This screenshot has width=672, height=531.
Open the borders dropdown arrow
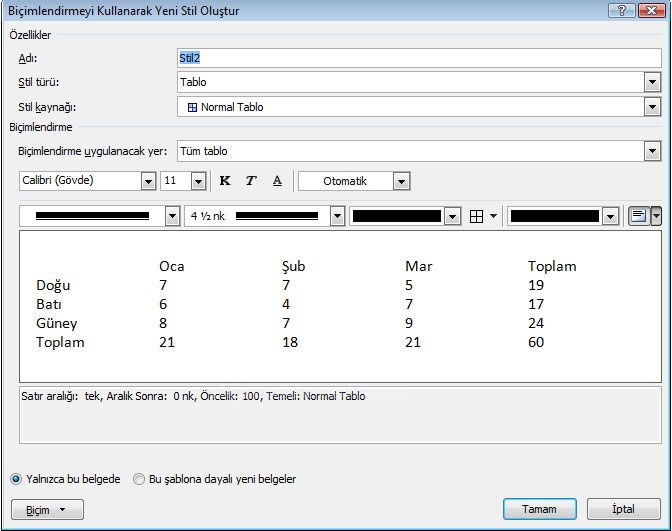tap(493, 216)
